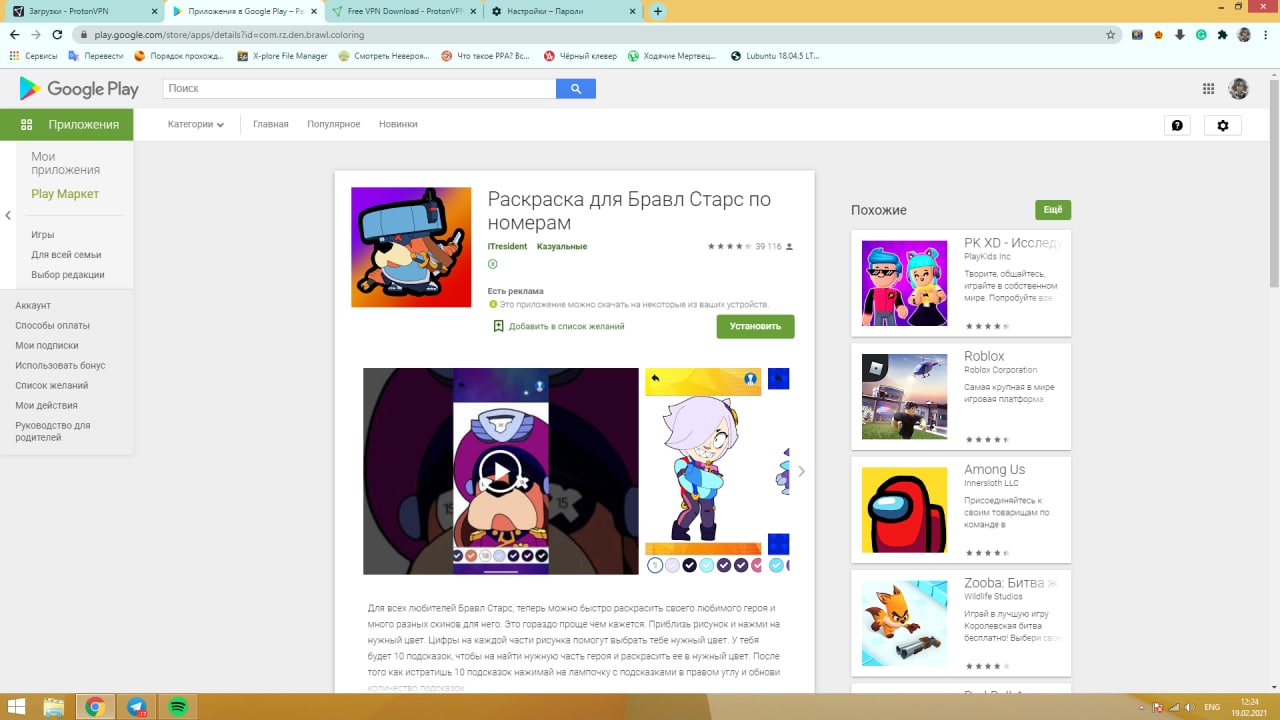This screenshot has height=720, width=1280.
Task: Add the app to the wishlist
Action: click(559, 326)
